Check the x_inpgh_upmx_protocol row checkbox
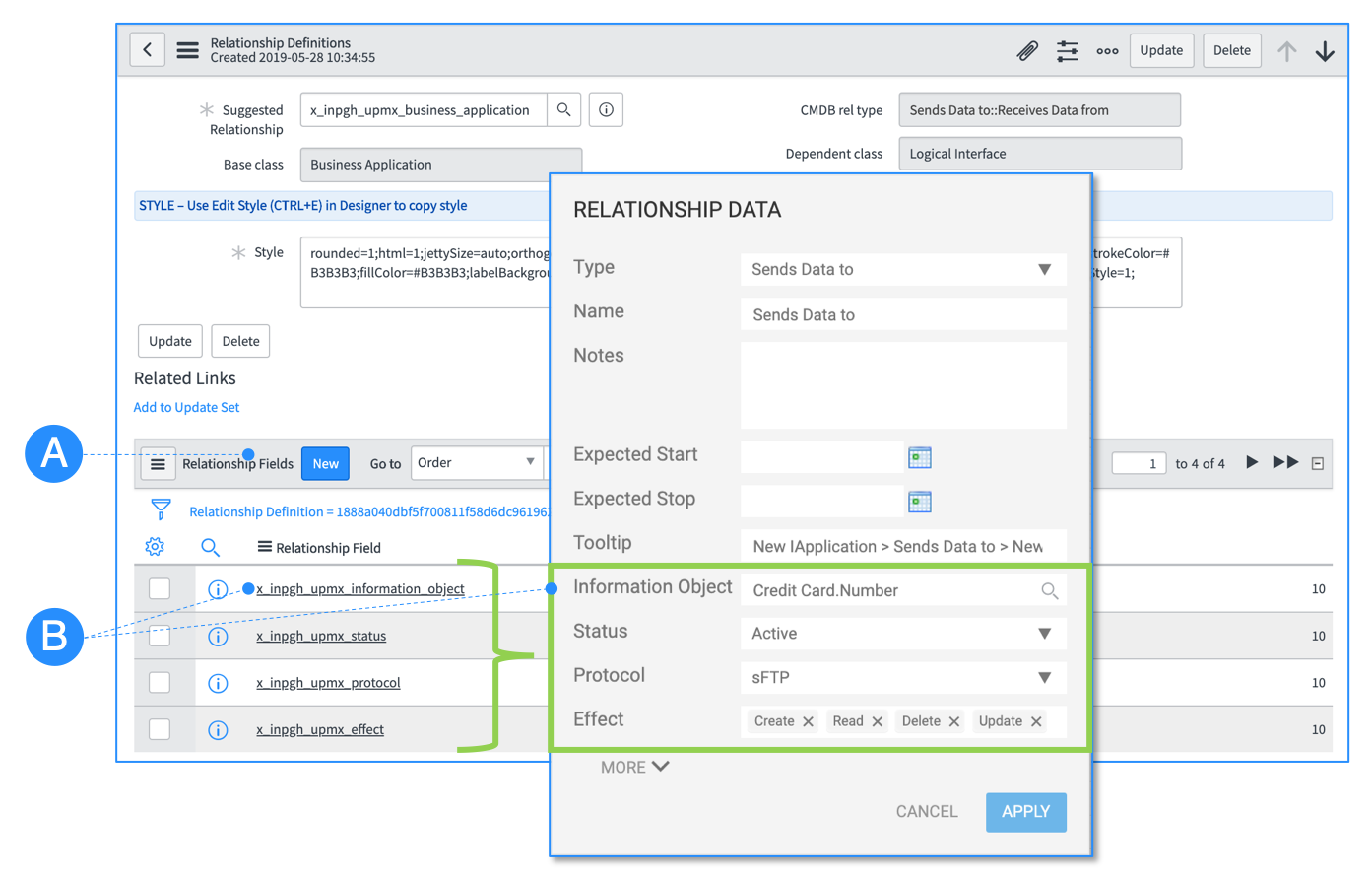Image resolution: width=1372 pixels, height=882 pixels. [x=160, y=682]
